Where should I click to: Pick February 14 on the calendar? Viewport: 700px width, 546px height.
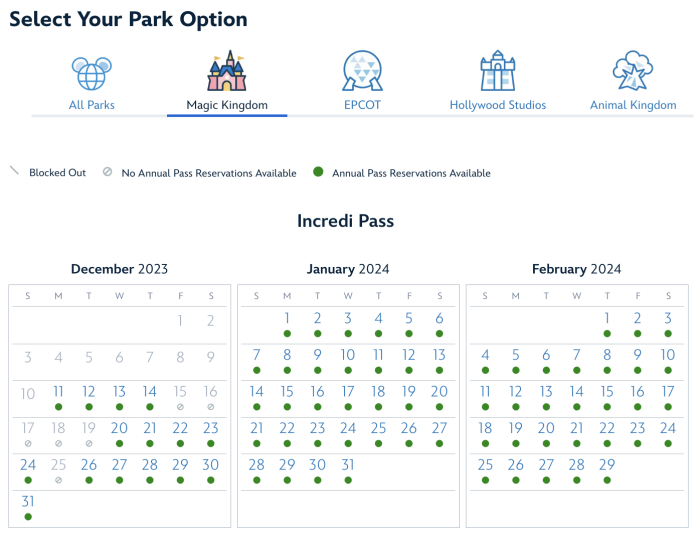(x=576, y=392)
